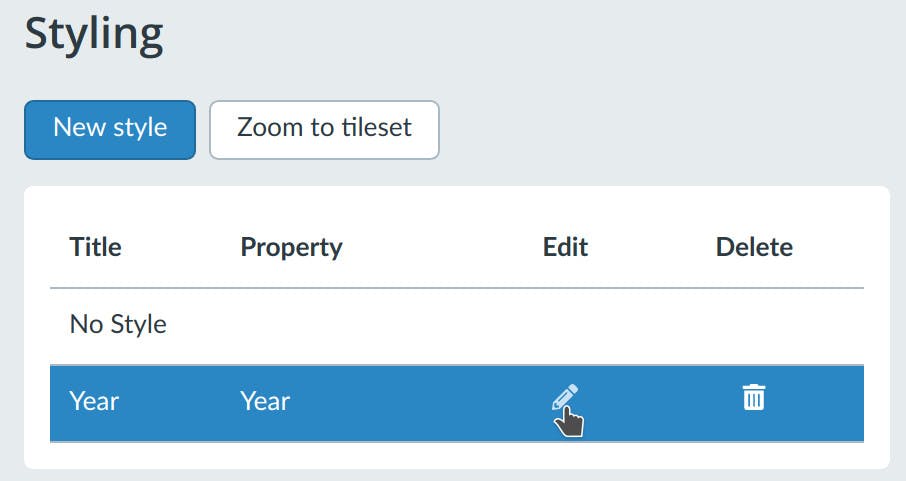Image resolution: width=906 pixels, height=481 pixels.
Task: Click the Year property value cell
Action: (x=265, y=401)
